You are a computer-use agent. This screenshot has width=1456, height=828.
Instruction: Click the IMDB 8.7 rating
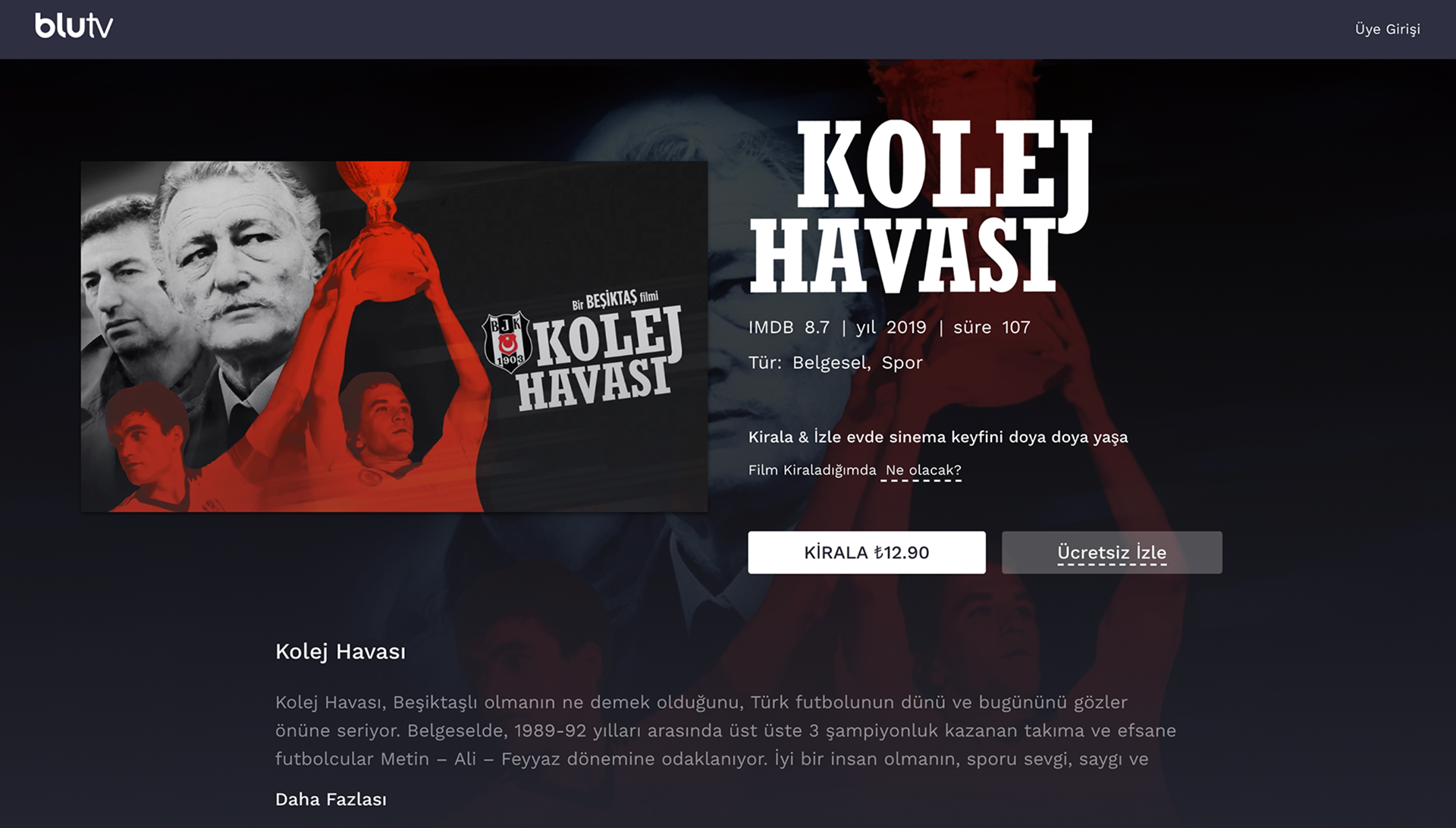pos(789,327)
